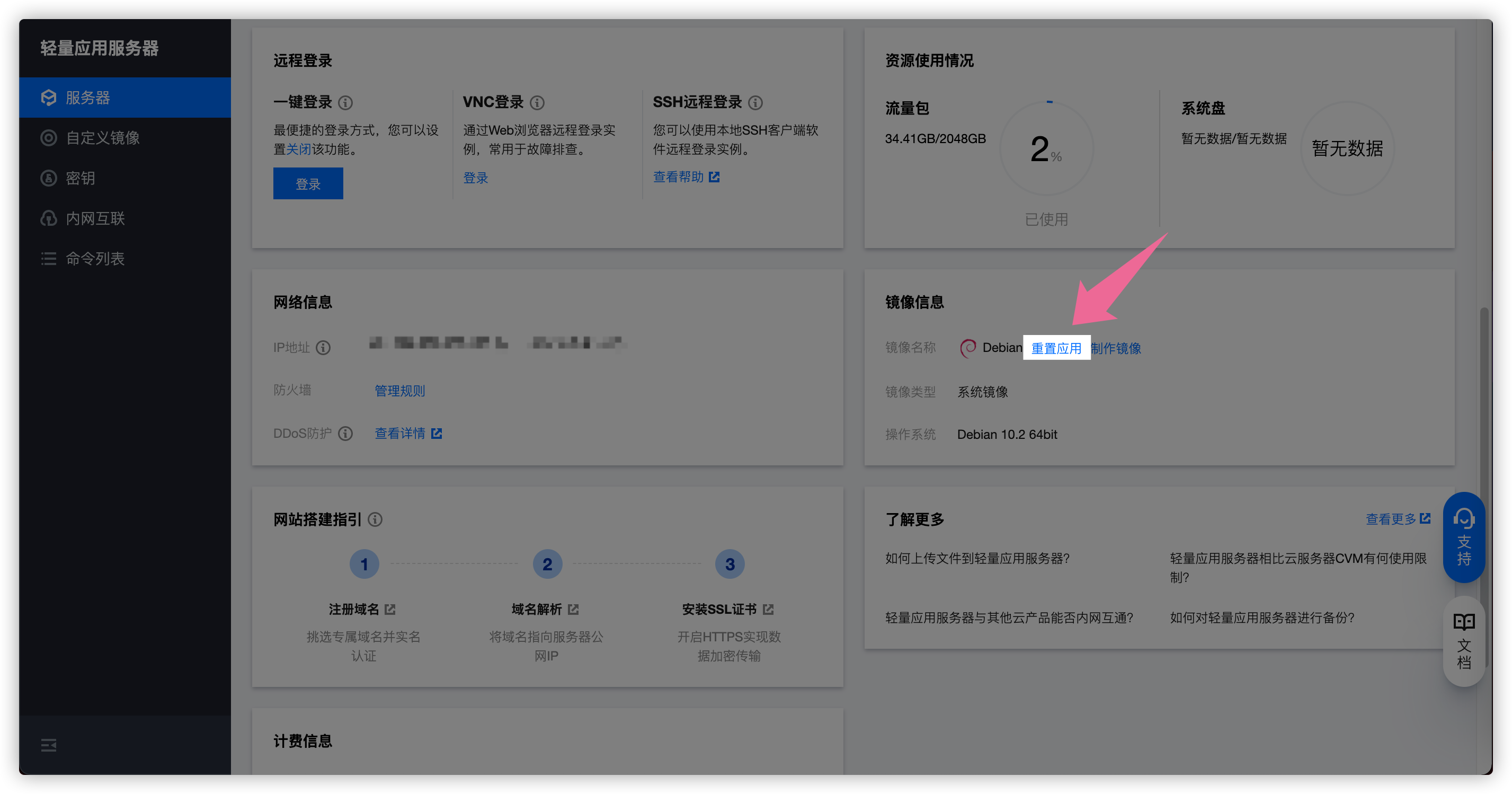Click the VNC 登录 link
This screenshot has height=794, width=1512.
[475, 178]
